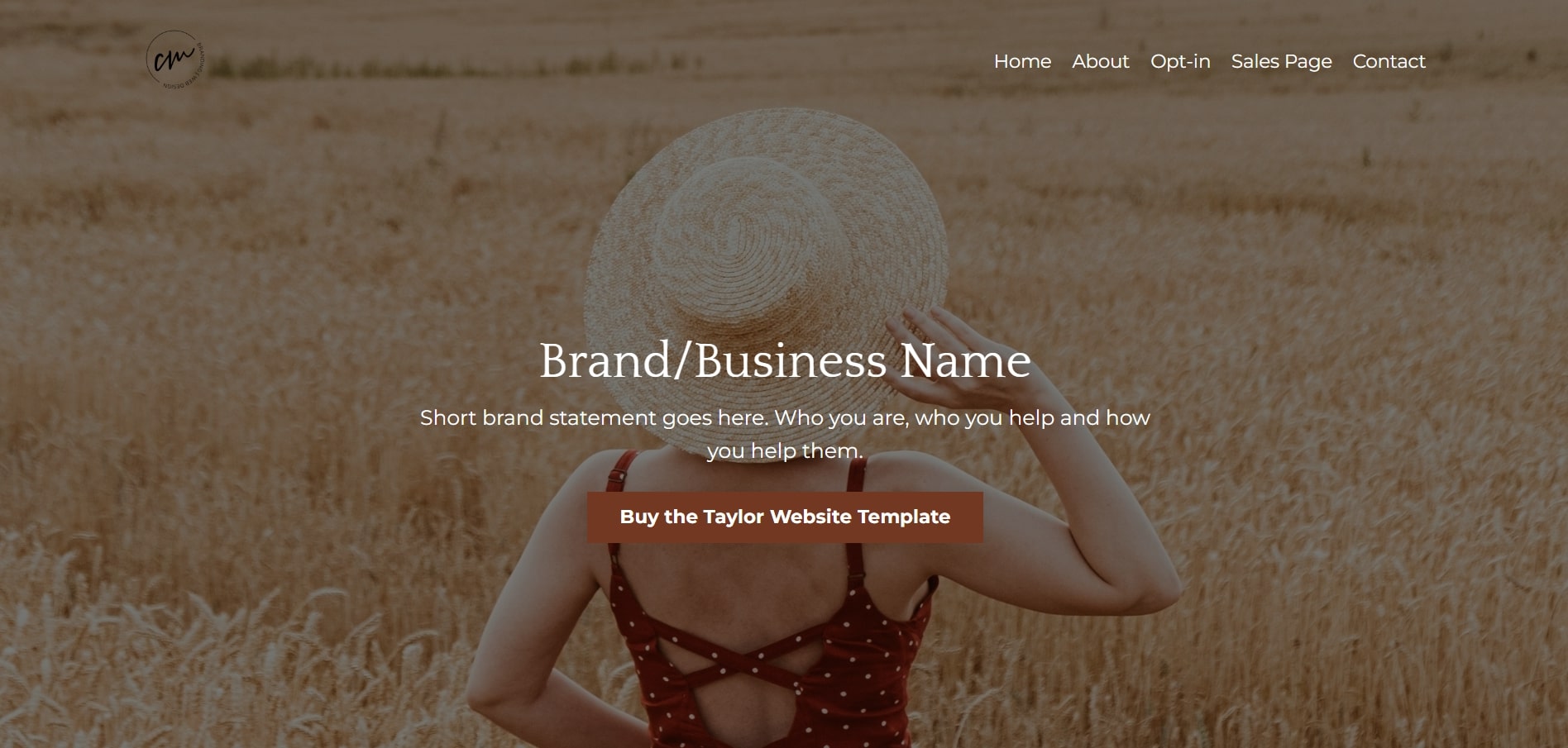
Task: Go to the About page
Action: coord(1100,61)
